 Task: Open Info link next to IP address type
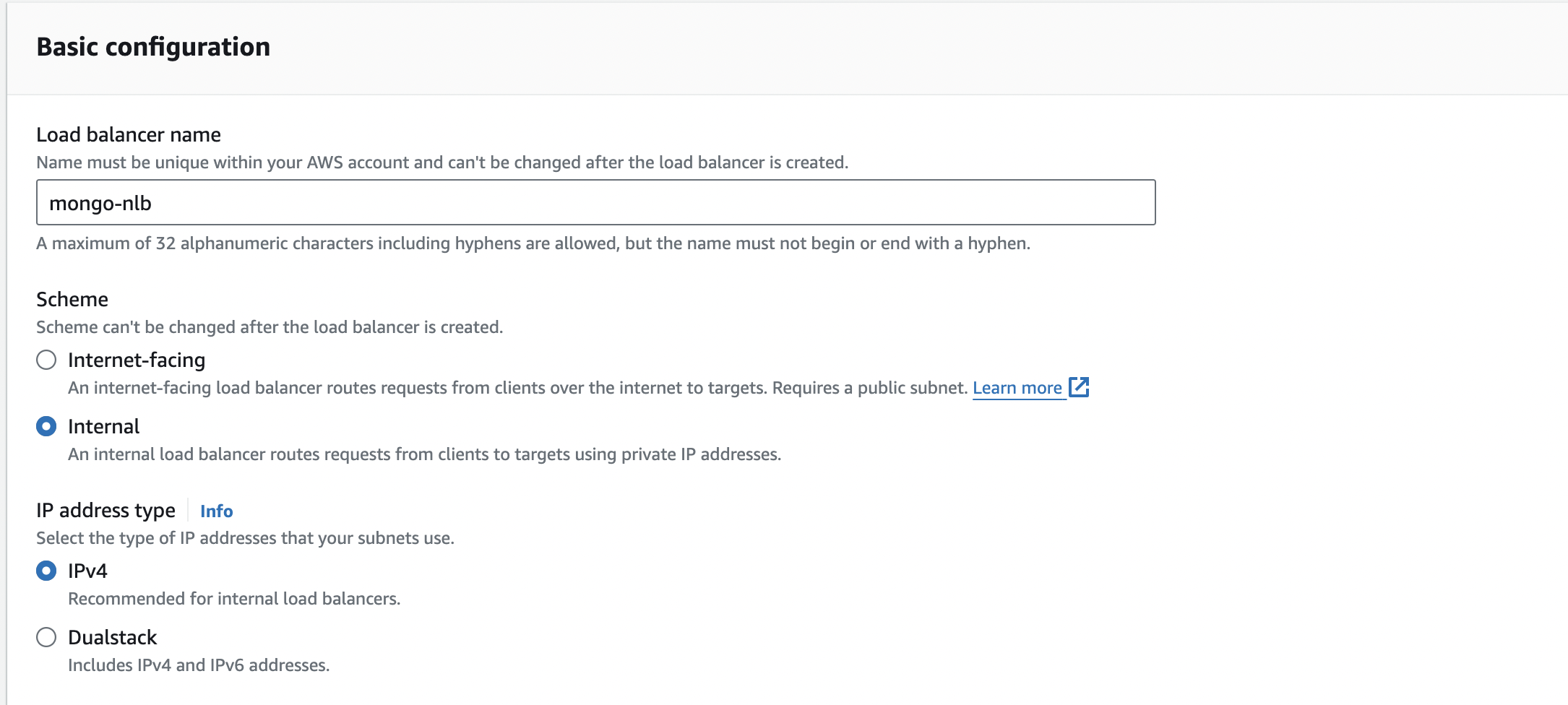216,511
